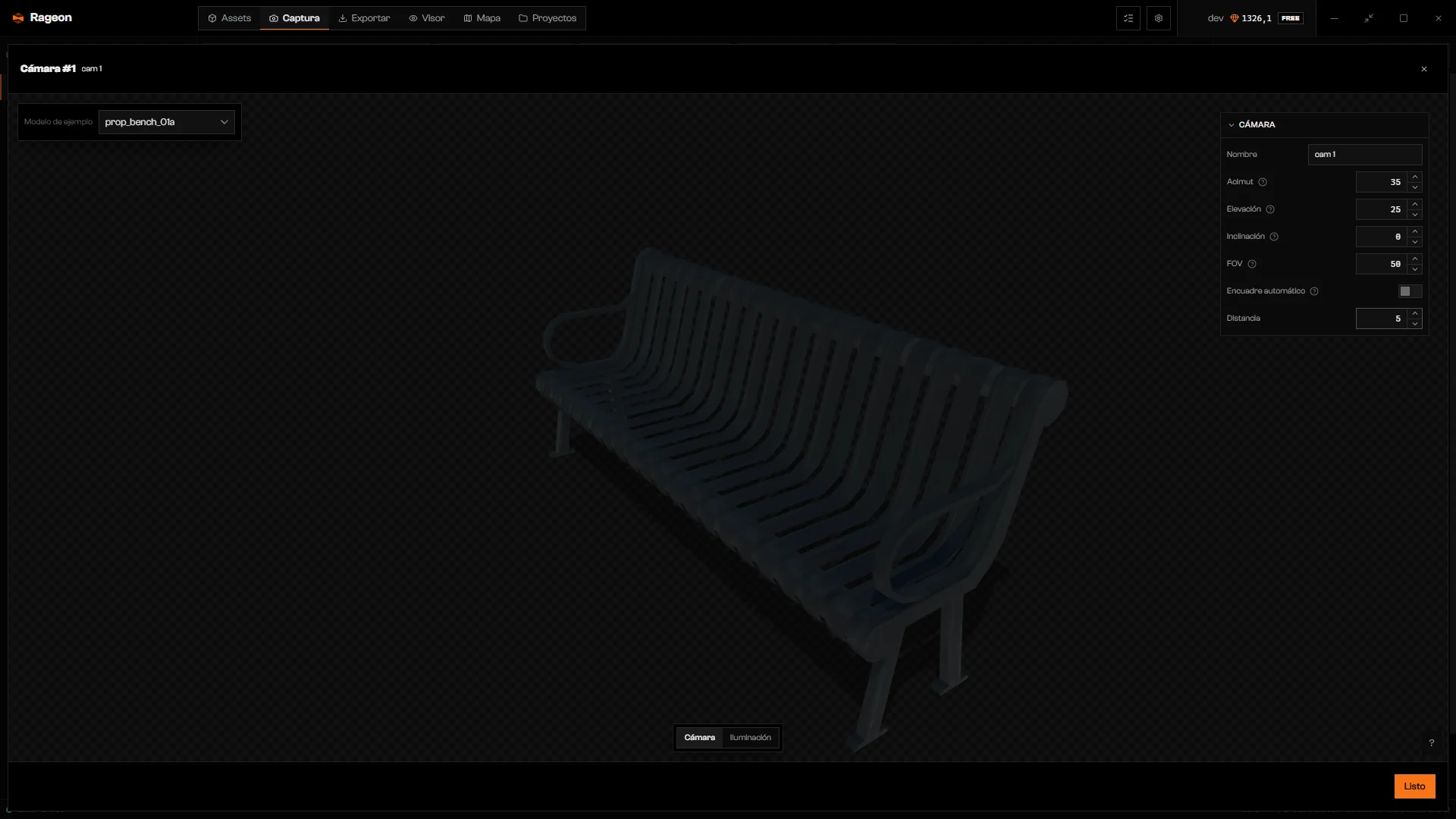Click the Nombre input field
This screenshot has height=819, width=1456.
coord(1365,155)
